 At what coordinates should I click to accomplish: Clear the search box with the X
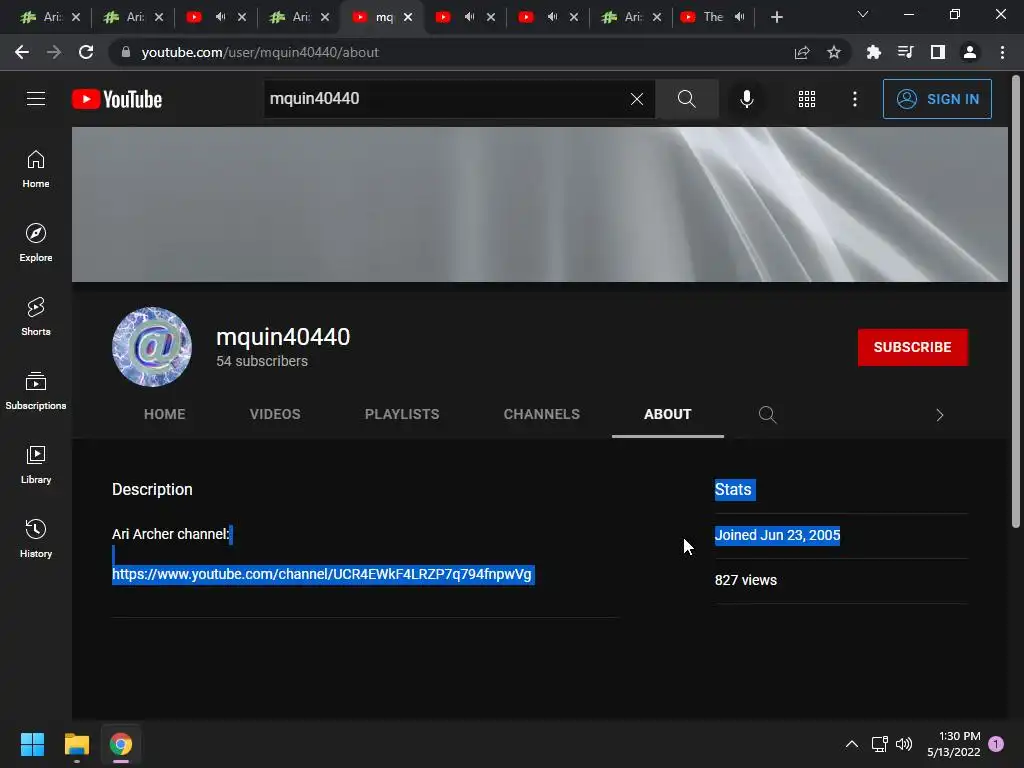coord(637,99)
